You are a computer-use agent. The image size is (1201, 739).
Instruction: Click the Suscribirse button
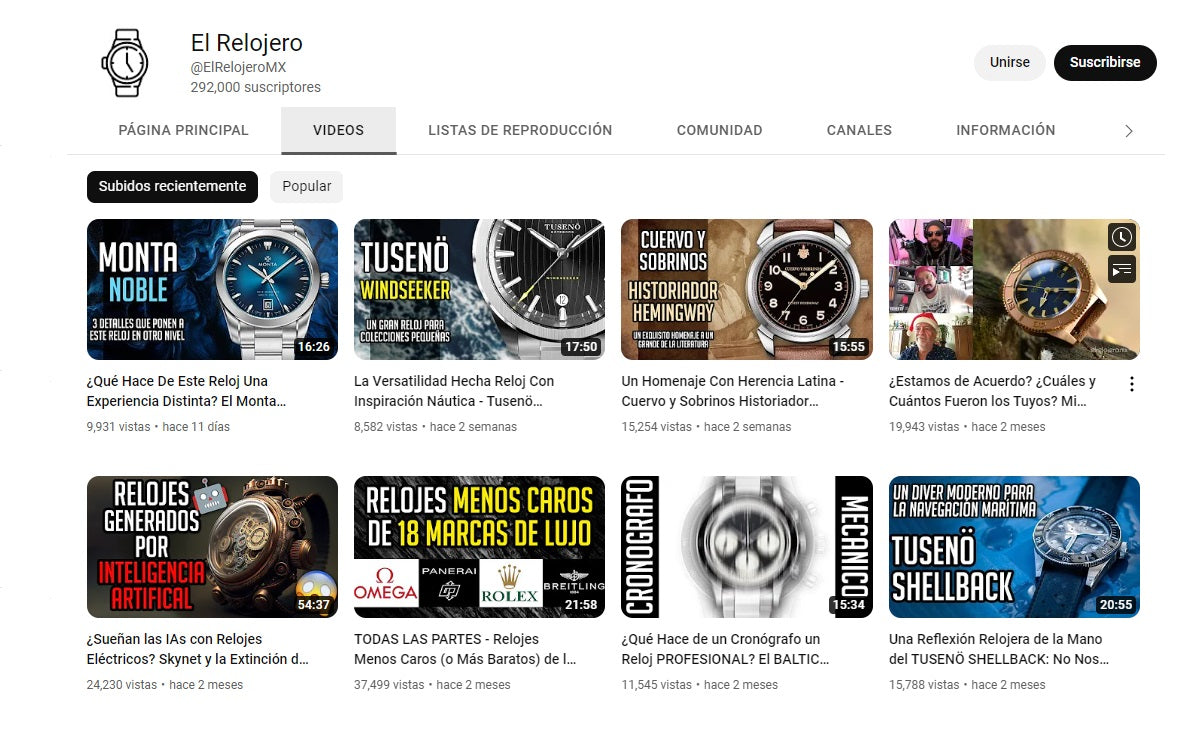coord(1105,62)
